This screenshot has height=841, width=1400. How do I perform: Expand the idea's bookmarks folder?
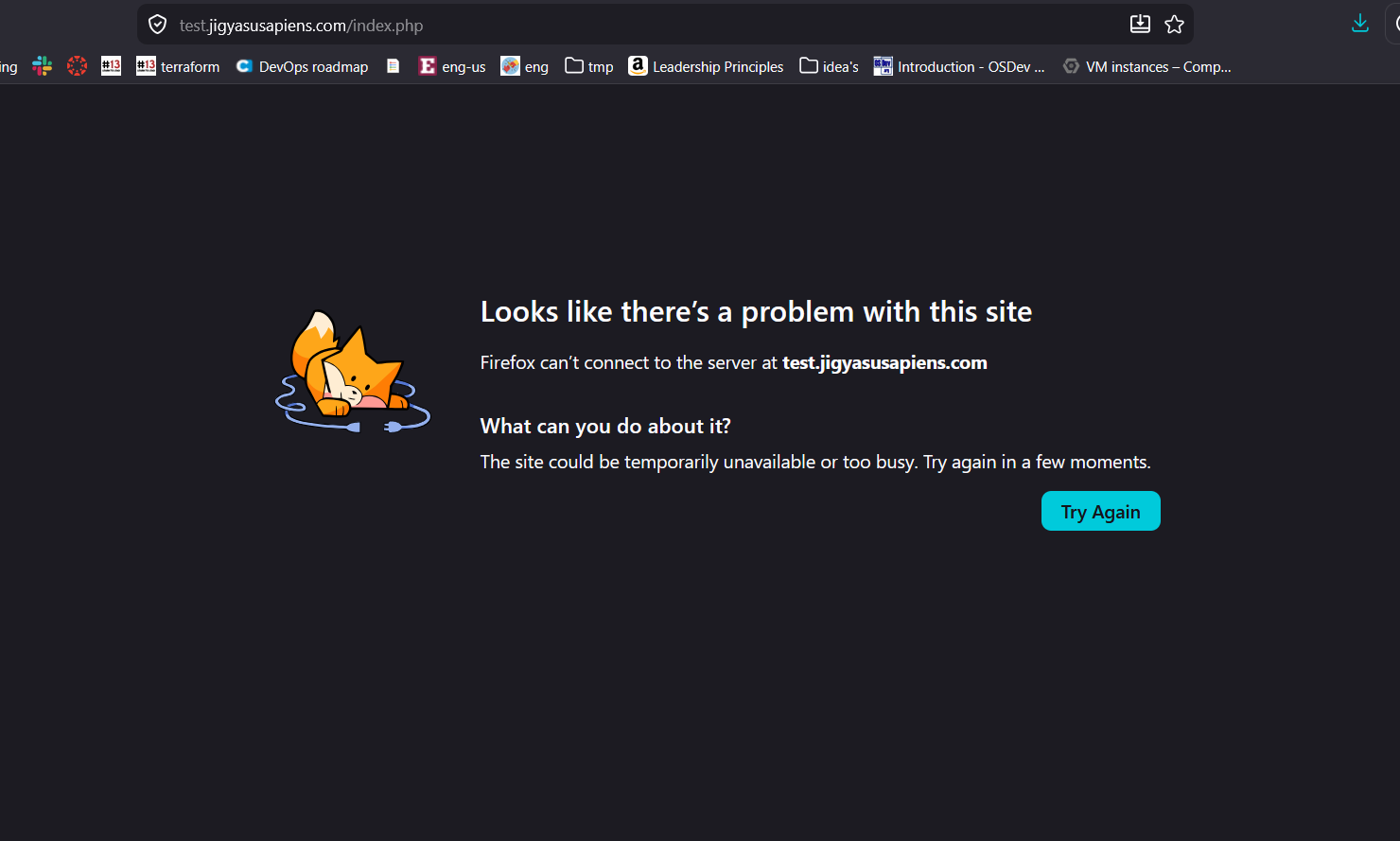[829, 66]
